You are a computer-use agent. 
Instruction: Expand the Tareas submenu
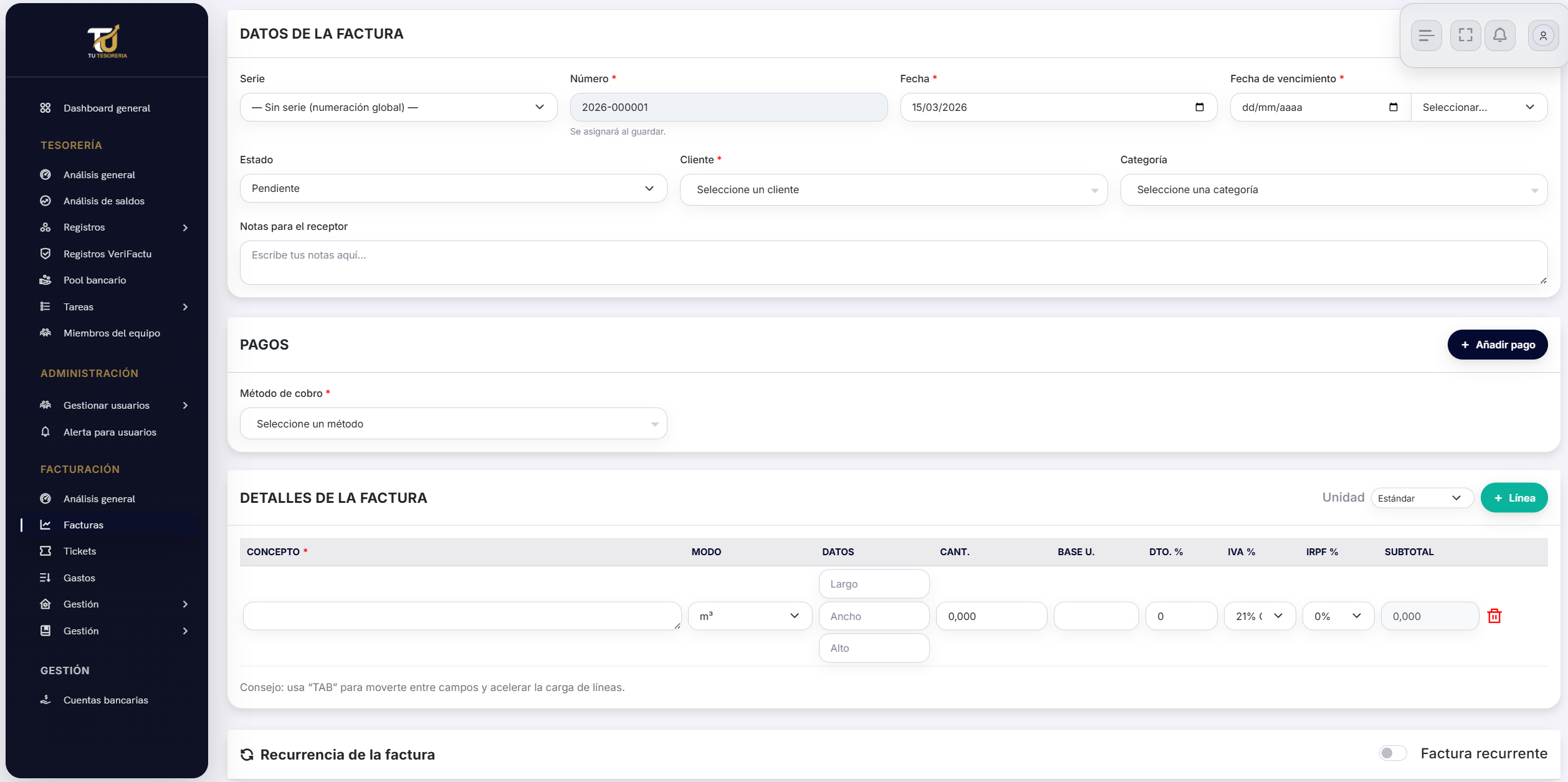click(185, 307)
